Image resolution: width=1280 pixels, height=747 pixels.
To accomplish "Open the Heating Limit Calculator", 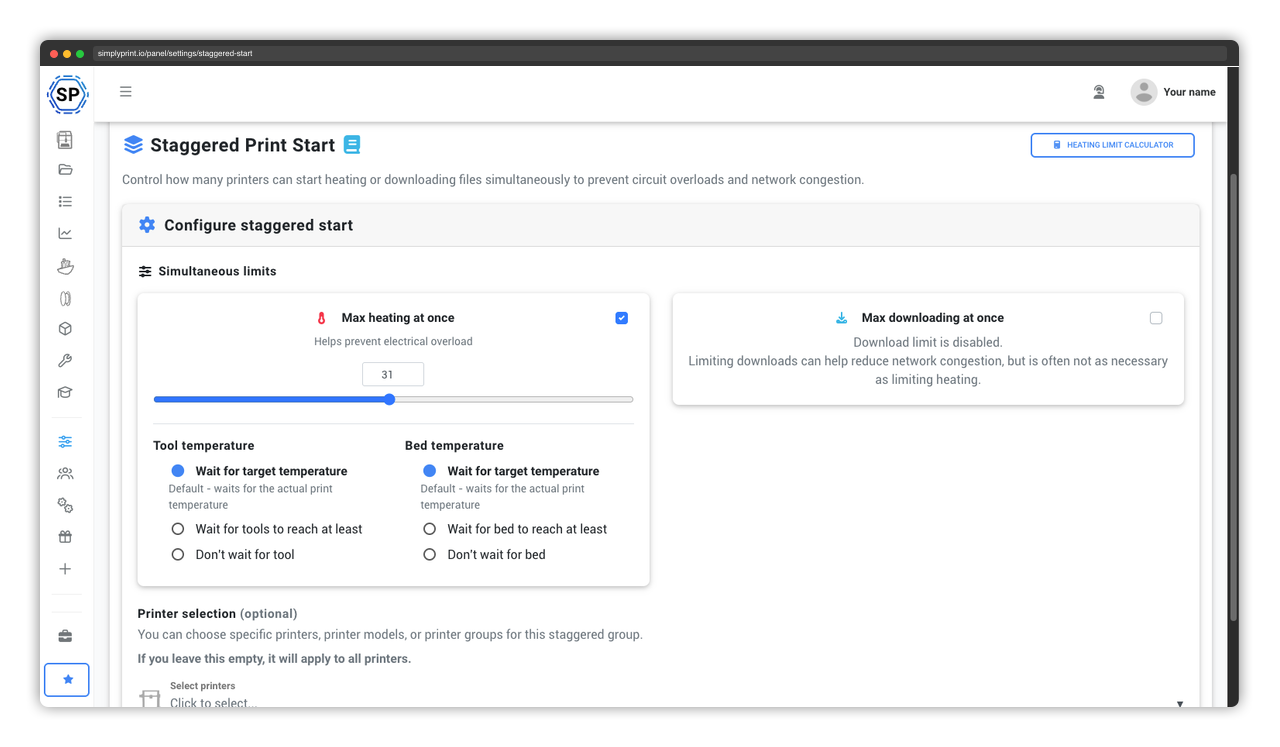I will pos(1113,145).
